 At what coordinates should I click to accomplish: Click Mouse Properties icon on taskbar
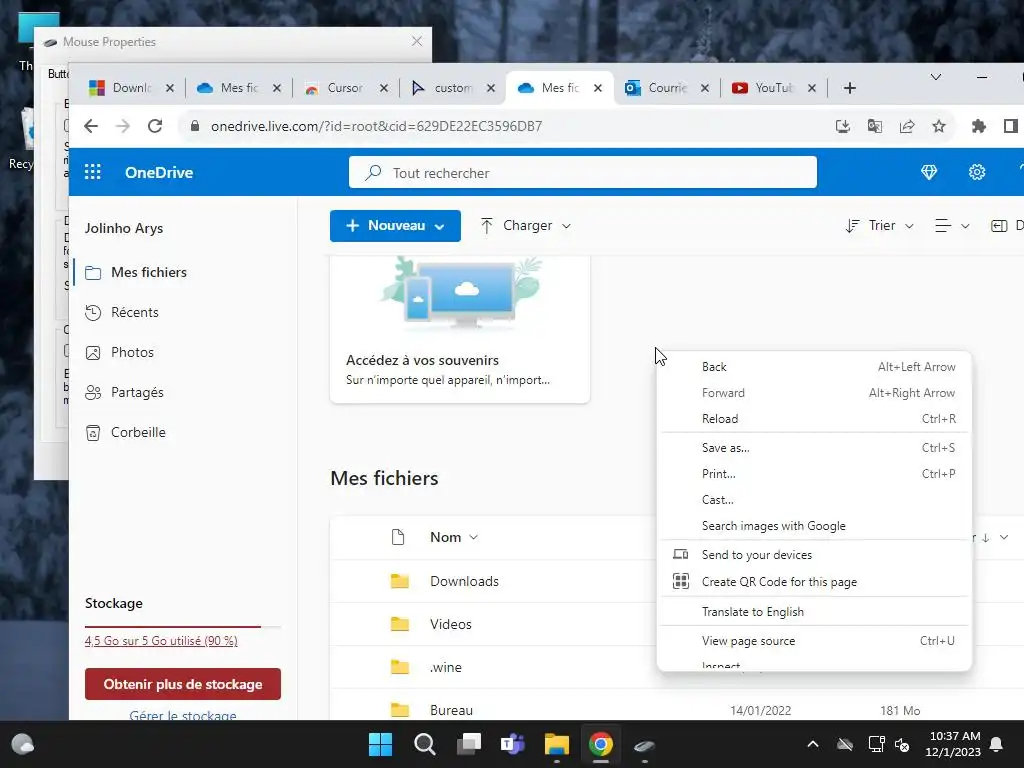point(645,744)
